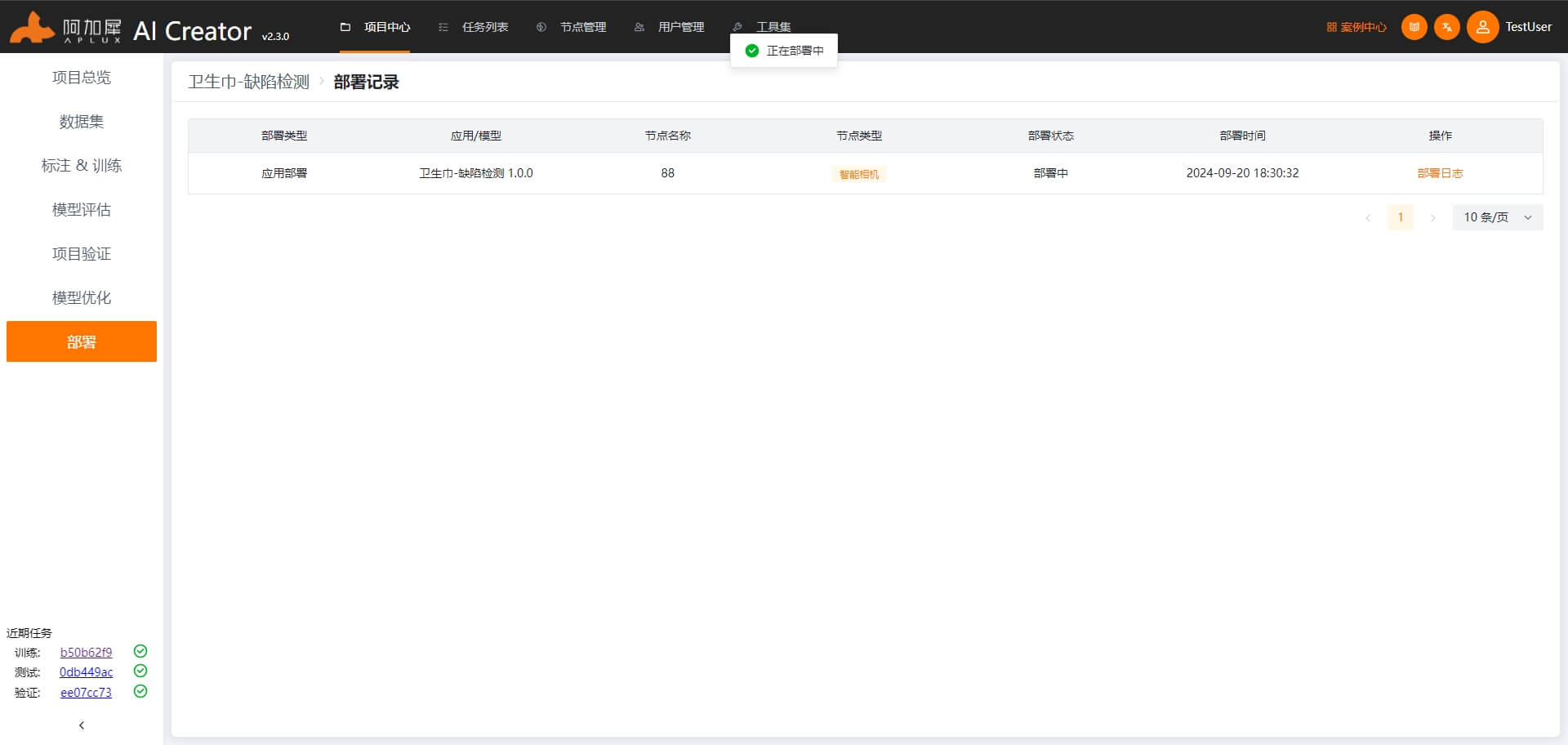
Task: Select 标注 & 训练 in the sidebar
Action: tap(82, 166)
